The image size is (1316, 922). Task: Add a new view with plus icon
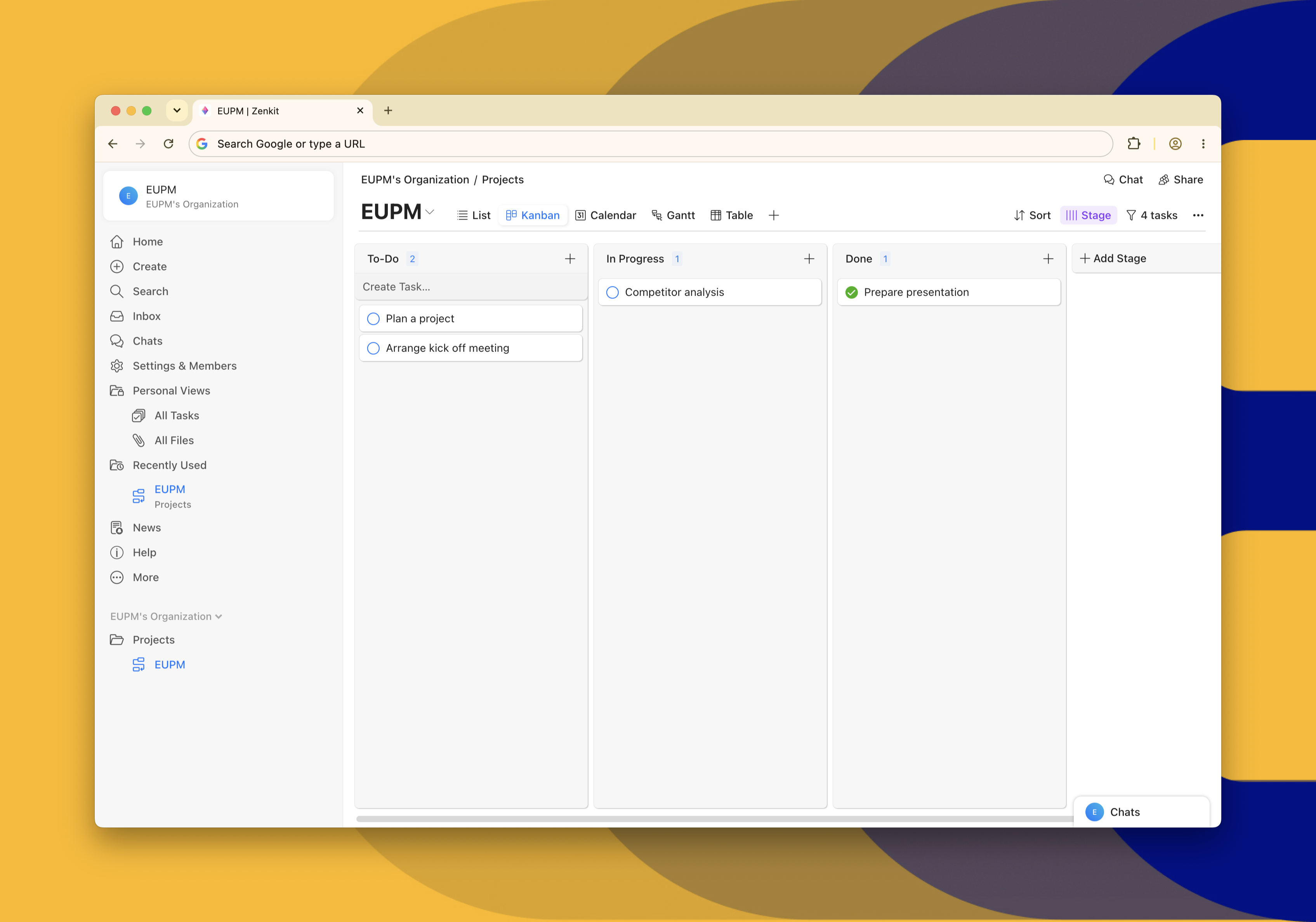[x=773, y=215]
